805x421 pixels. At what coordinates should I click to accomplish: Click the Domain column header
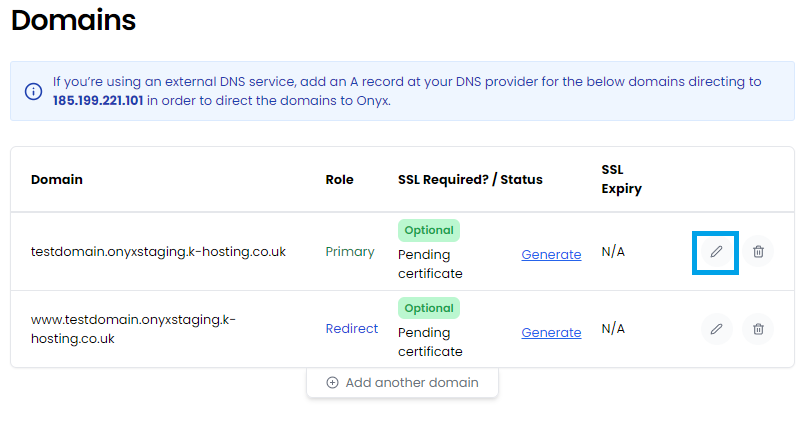point(56,180)
